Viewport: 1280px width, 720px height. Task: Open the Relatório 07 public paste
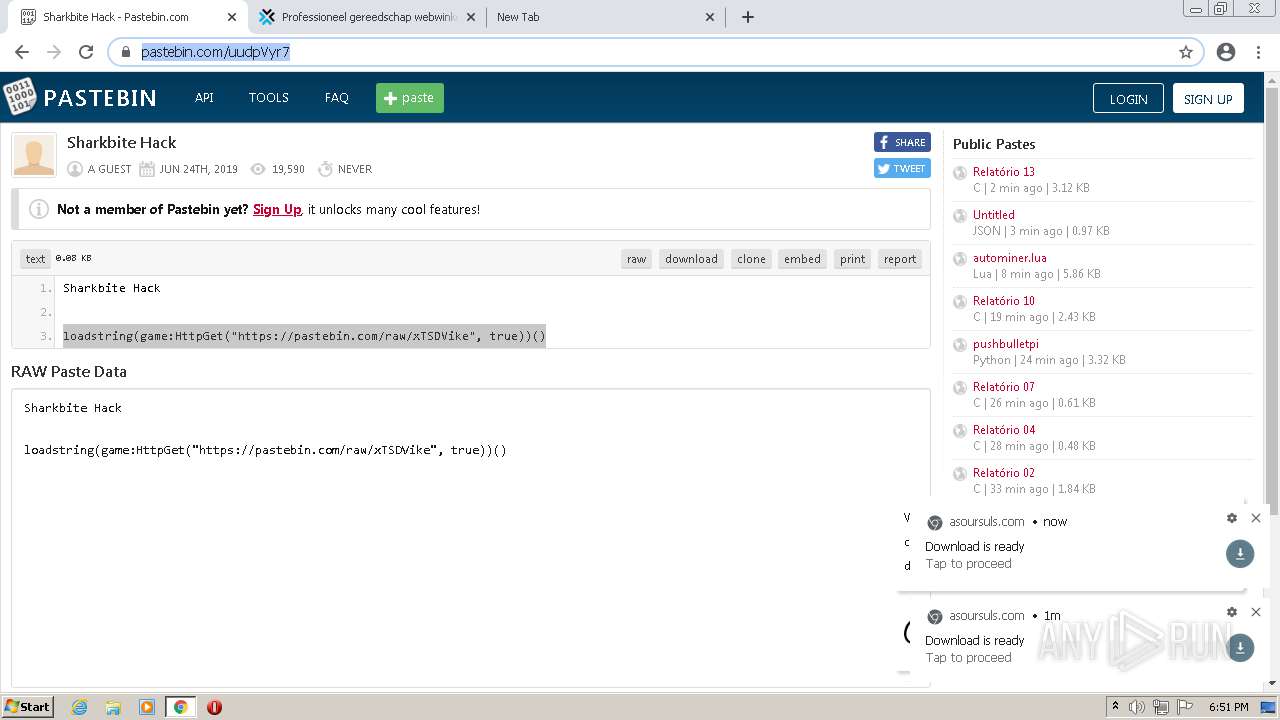point(1004,387)
